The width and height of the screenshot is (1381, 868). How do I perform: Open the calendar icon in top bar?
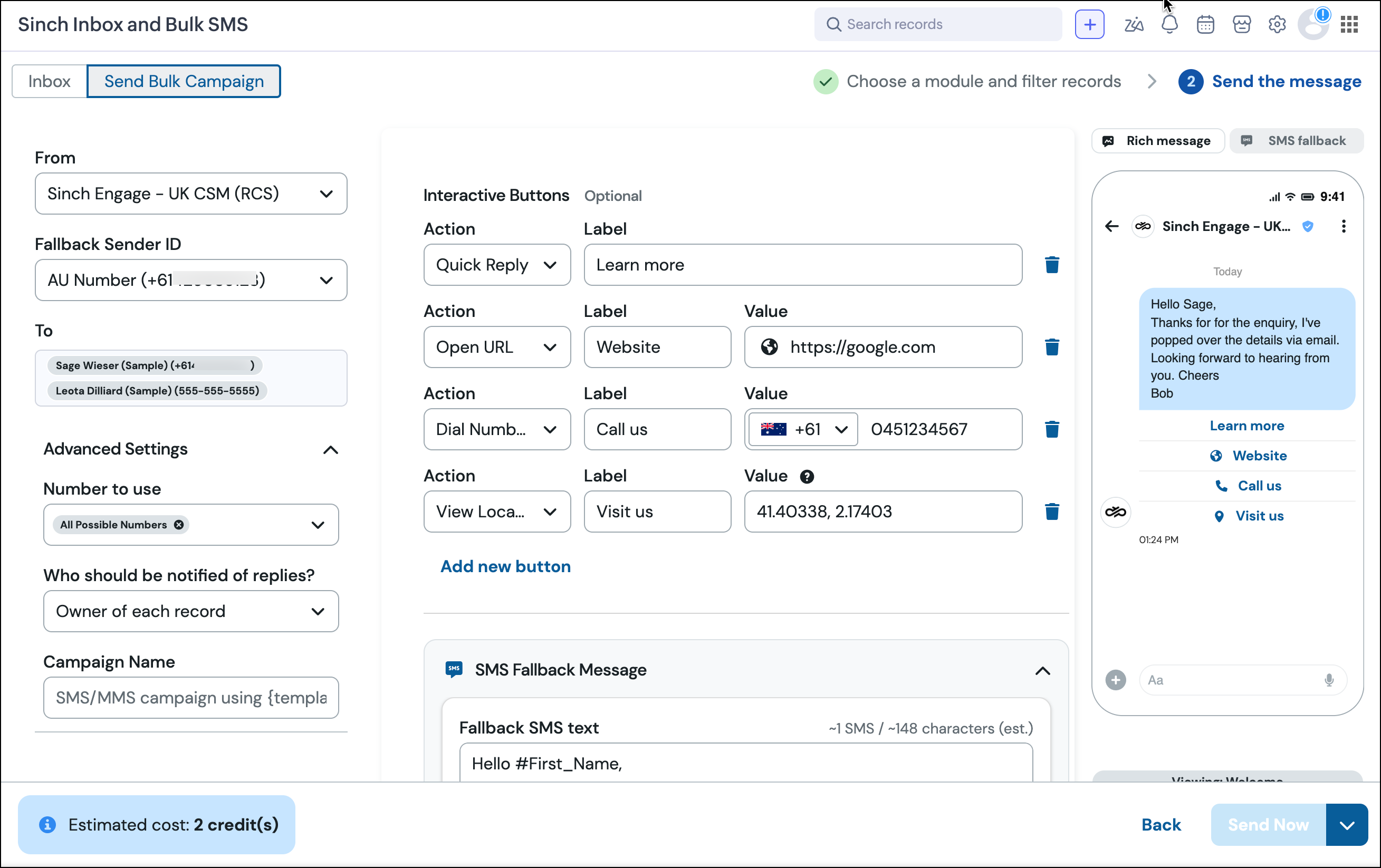(x=1205, y=24)
